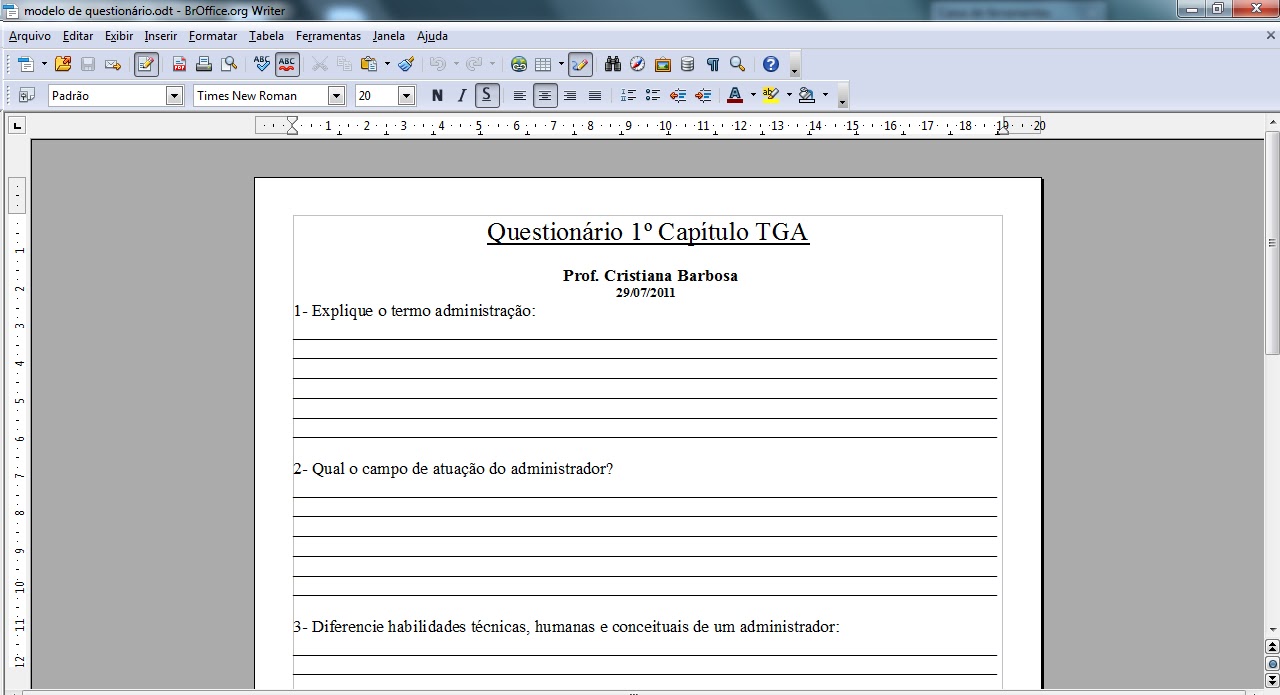Toggle AutoSpellcheck on or off
Viewport: 1280px width, 695px height.
pos(287,63)
